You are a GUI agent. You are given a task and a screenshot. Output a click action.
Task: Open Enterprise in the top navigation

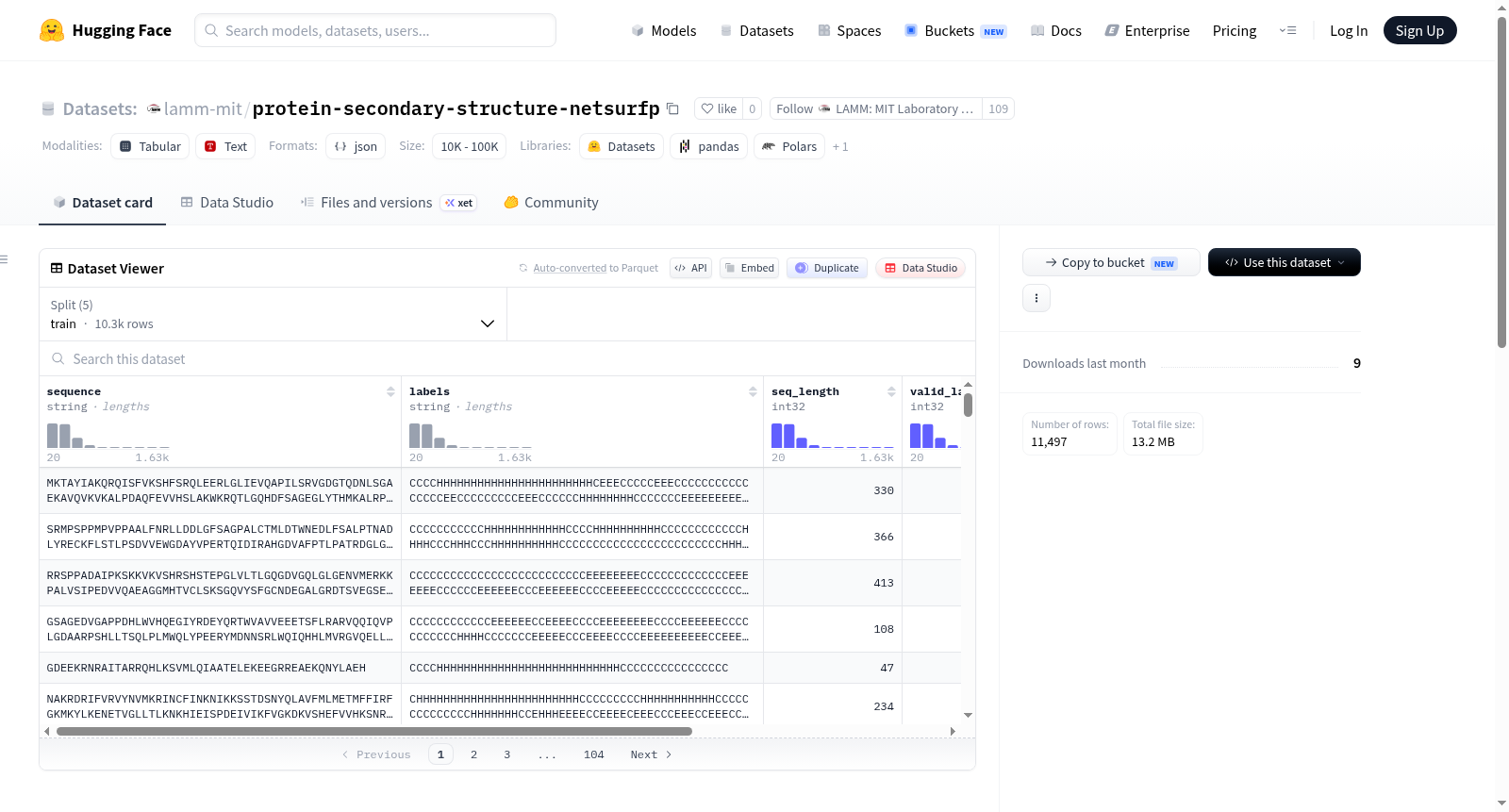[x=1147, y=30]
